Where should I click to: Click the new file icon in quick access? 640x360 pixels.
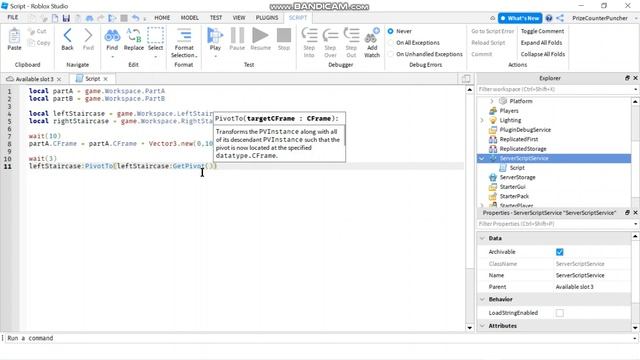click(55, 18)
